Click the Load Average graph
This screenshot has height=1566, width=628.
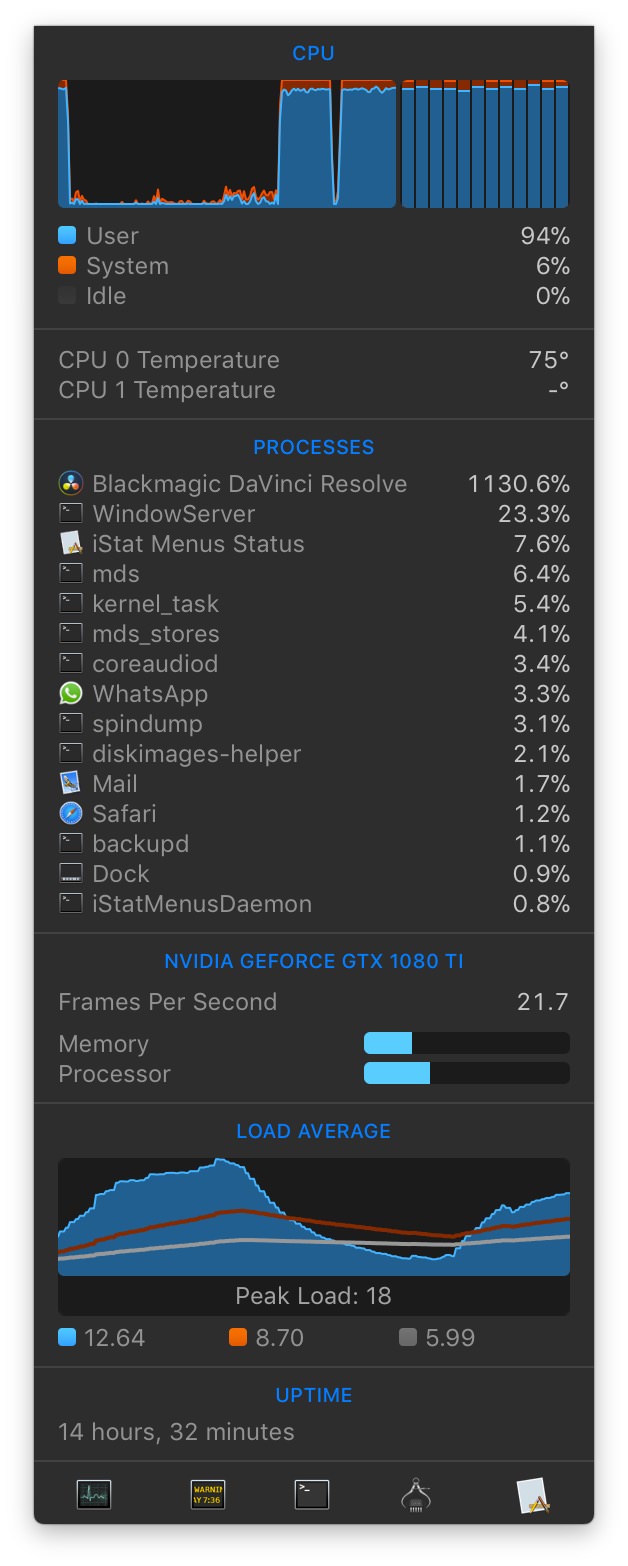point(313,1218)
